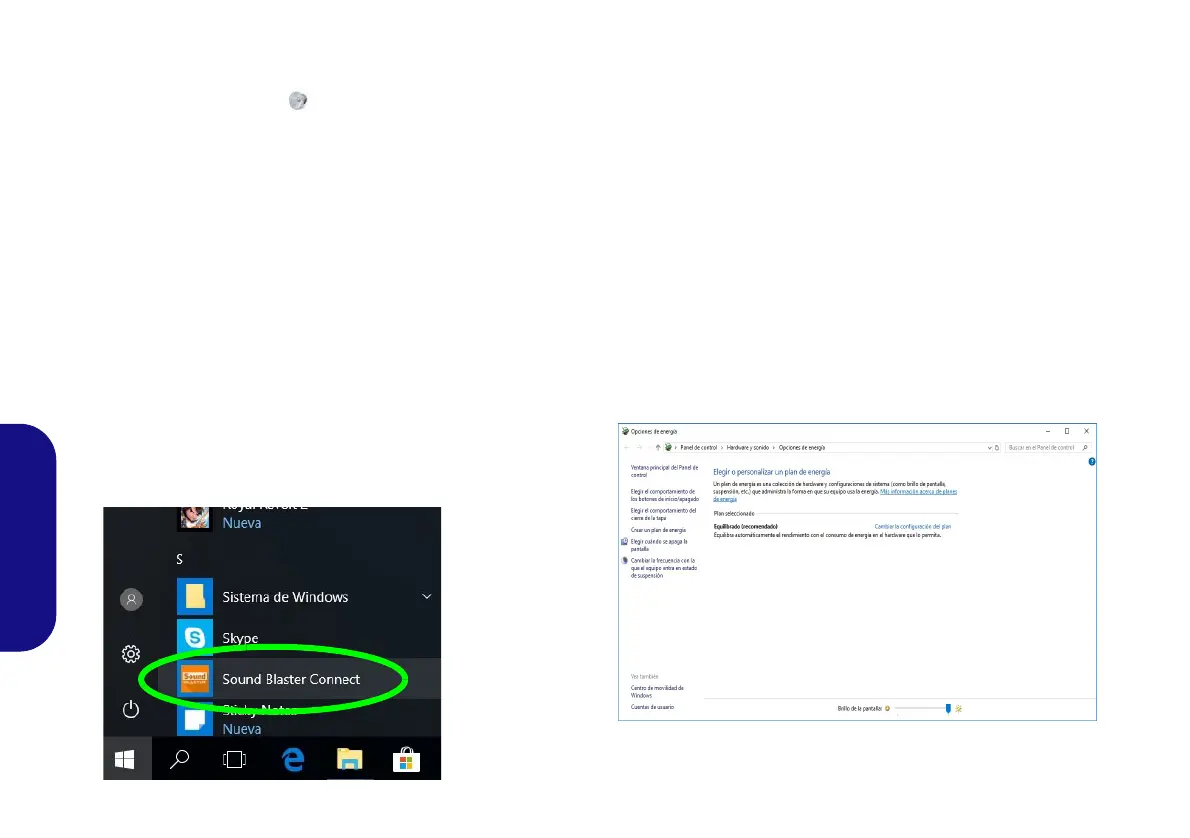Image resolution: width=1190 pixels, height=838 pixels.
Task: Open the address bar history dropdown
Action: point(989,448)
